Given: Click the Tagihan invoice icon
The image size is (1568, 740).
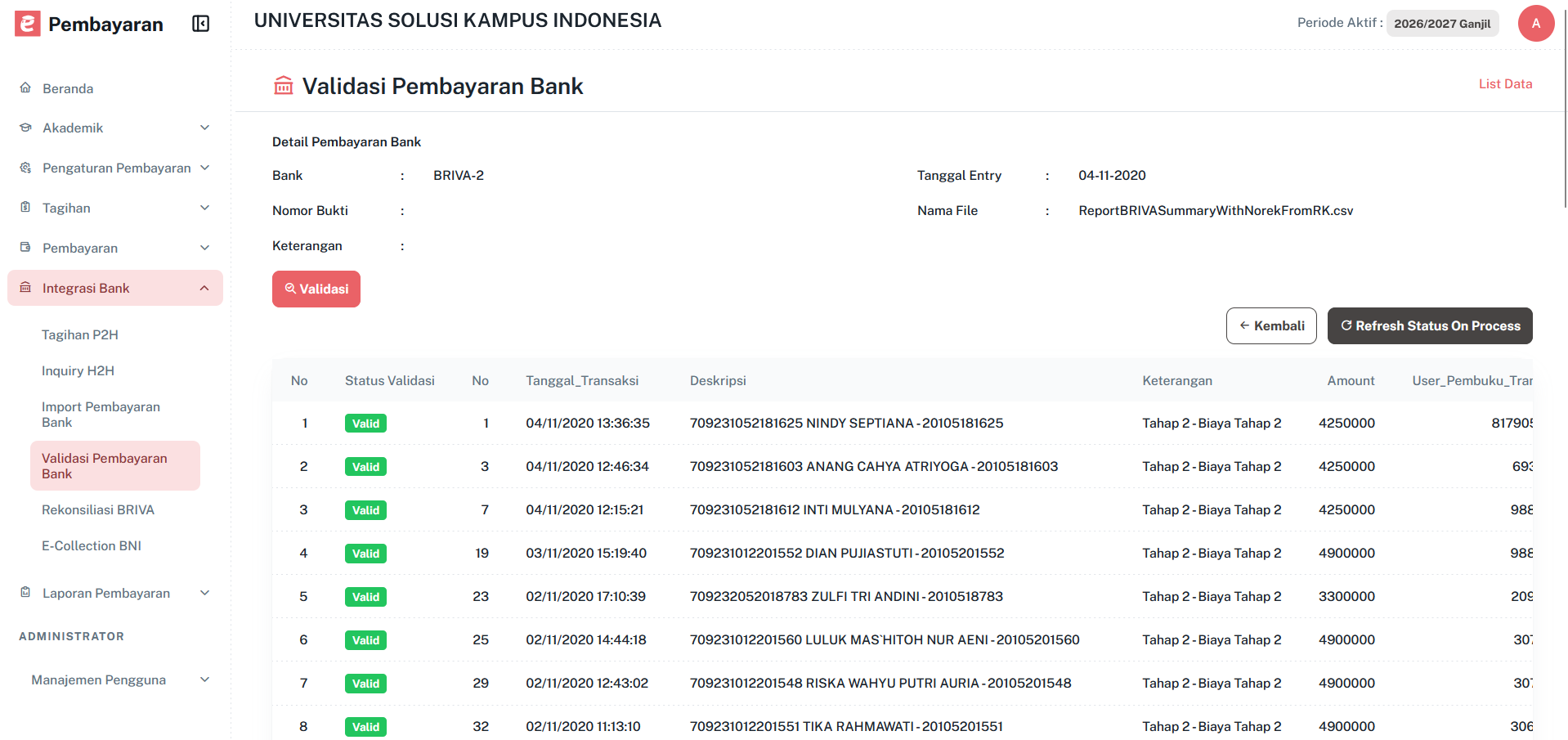Looking at the screenshot, I should 25,208.
